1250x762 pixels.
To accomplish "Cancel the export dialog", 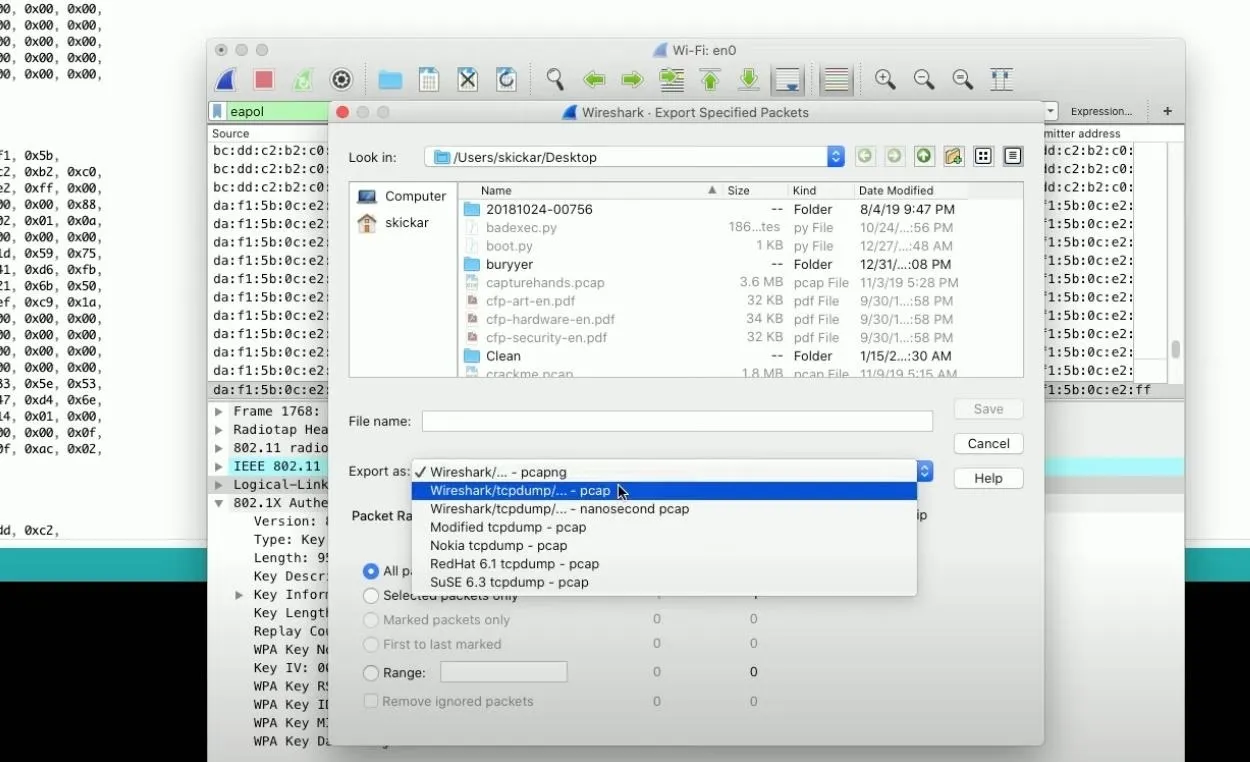I will [988, 443].
